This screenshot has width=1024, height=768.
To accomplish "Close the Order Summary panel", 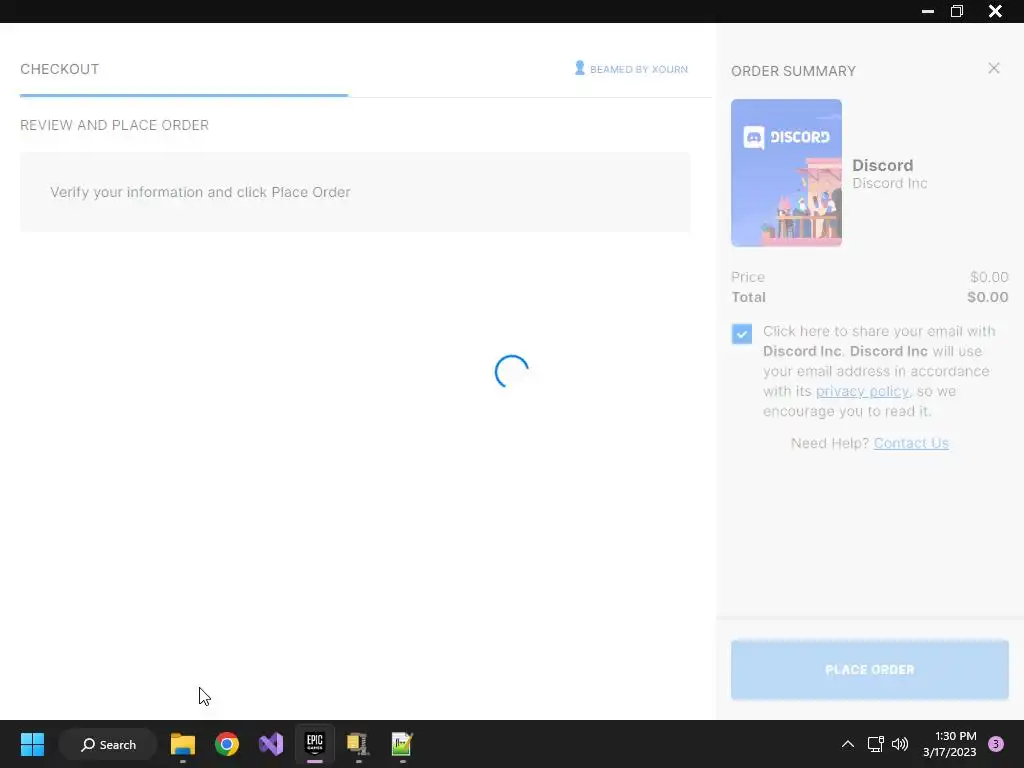I will 993,68.
